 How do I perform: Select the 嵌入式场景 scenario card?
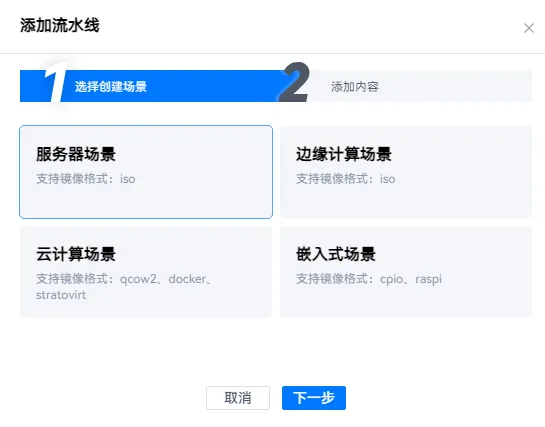pyautogui.click(x=406, y=272)
